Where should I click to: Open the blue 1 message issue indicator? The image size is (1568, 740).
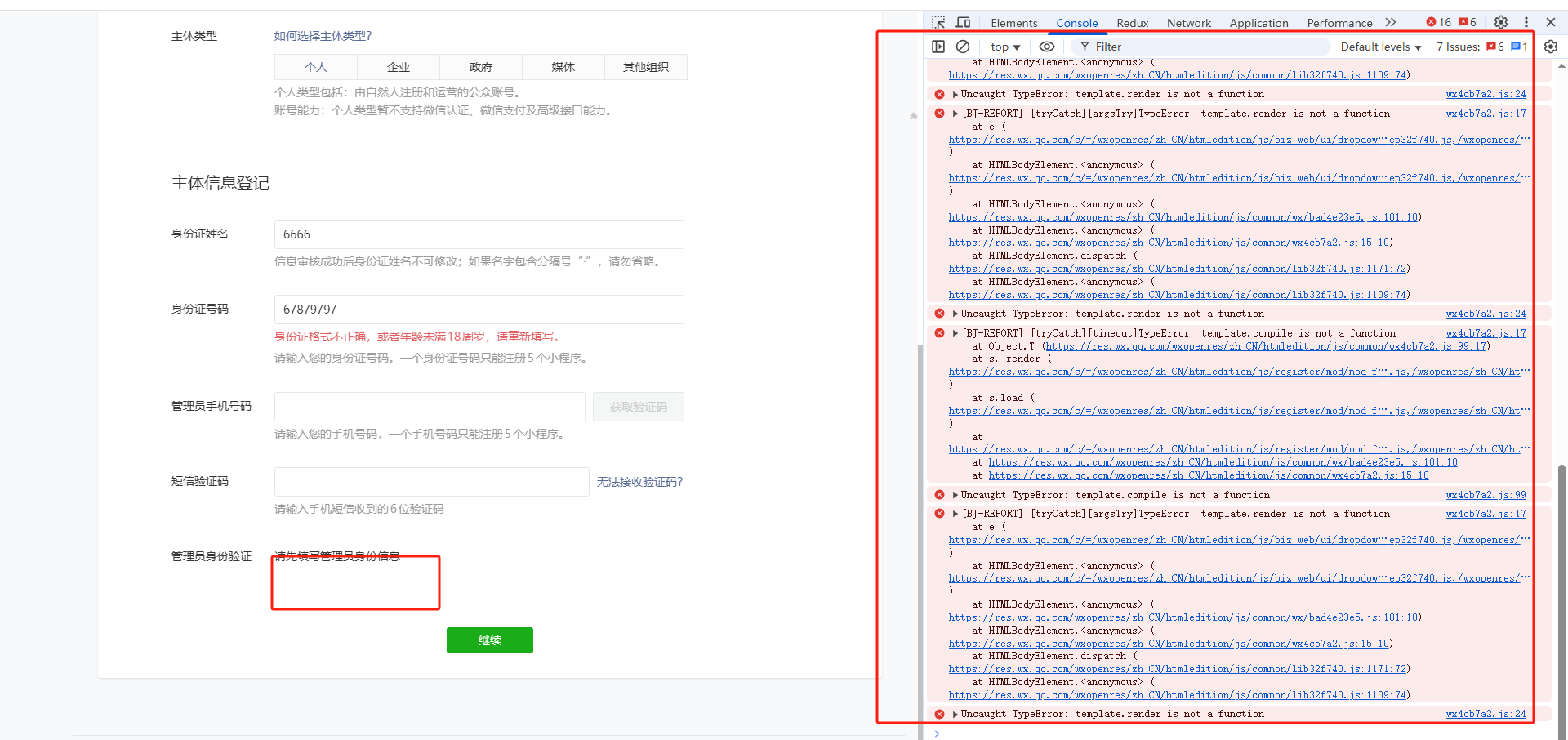tap(1519, 47)
